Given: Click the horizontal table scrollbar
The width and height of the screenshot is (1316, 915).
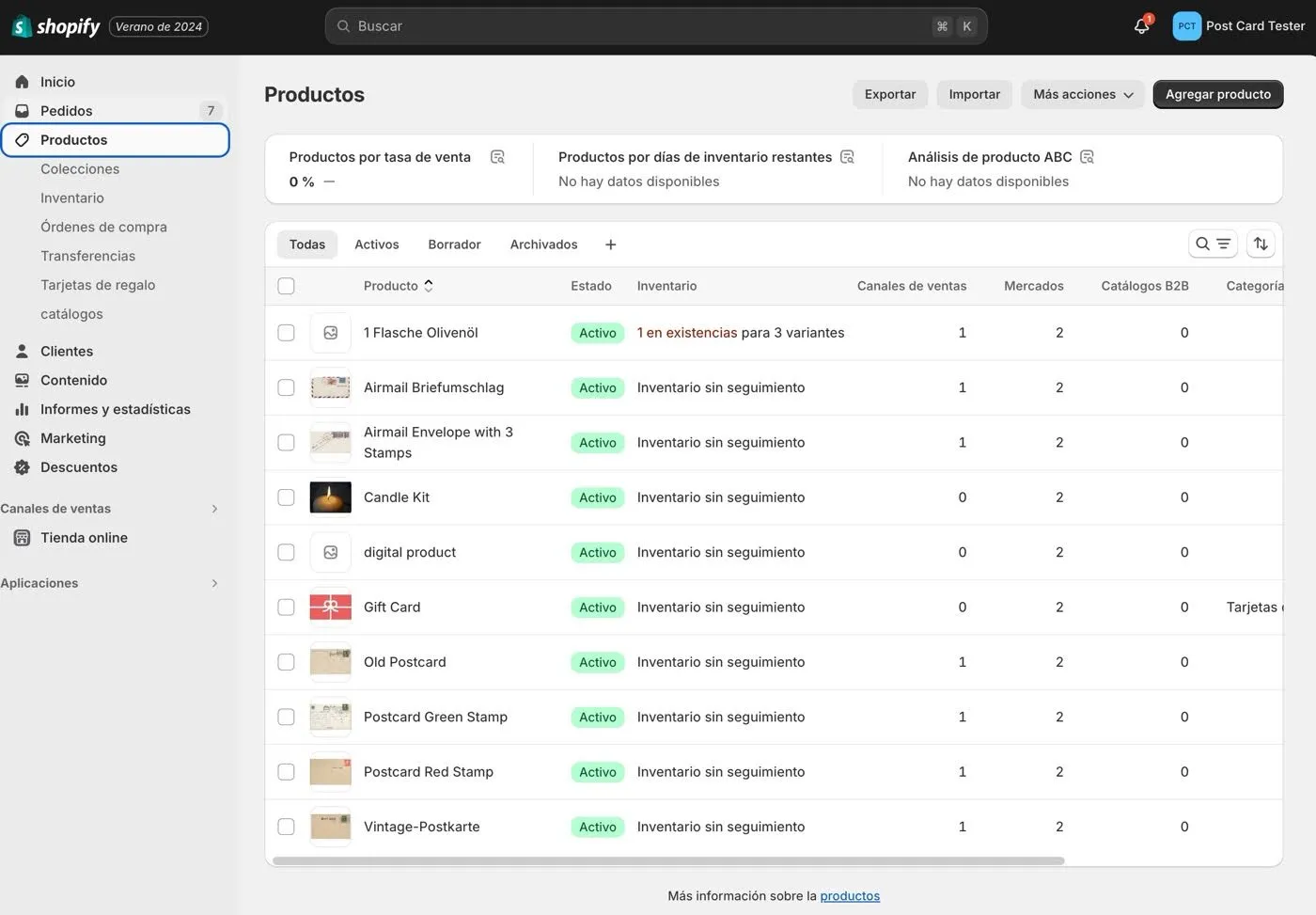Looking at the screenshot, I should (667, 860).
